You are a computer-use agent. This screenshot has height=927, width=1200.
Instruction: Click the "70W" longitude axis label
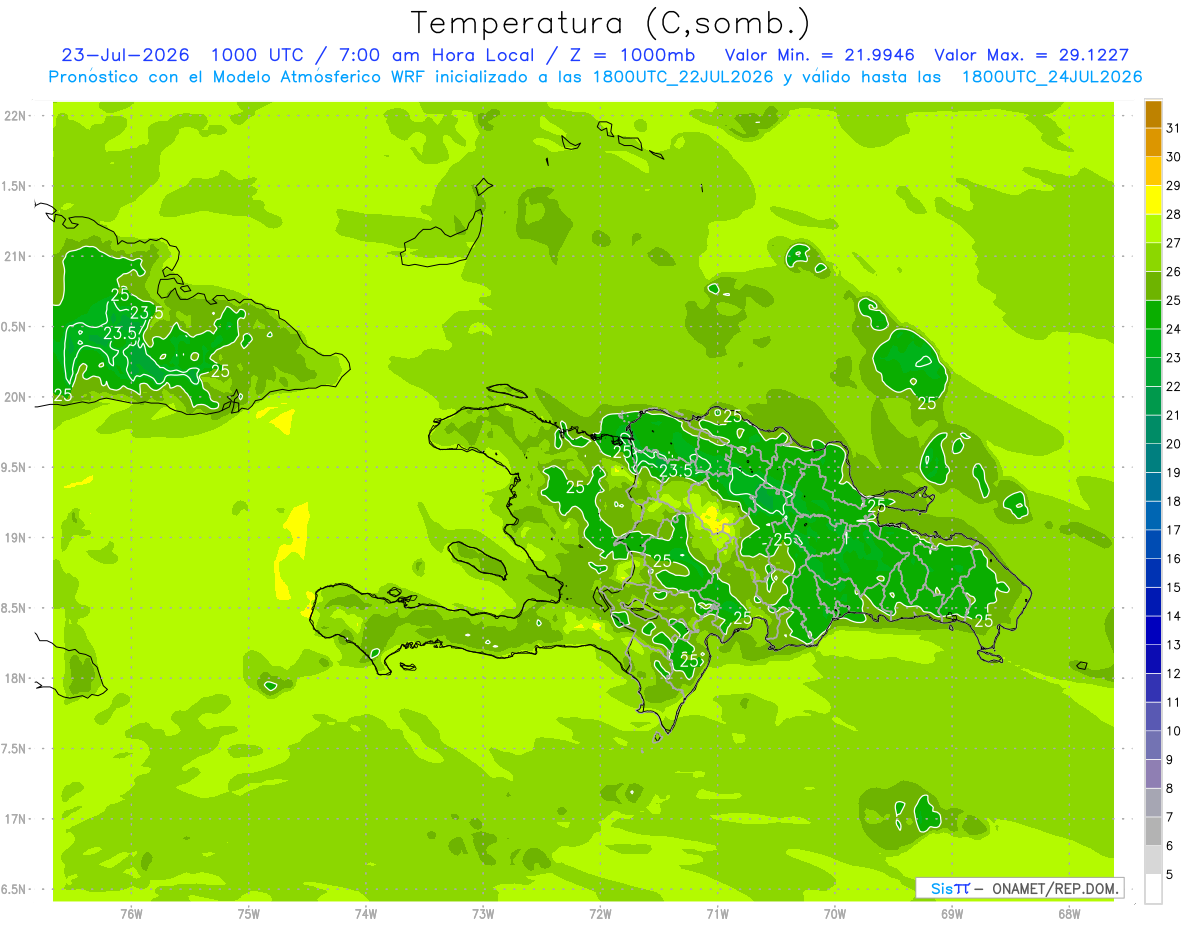click(x=835, y=914)
